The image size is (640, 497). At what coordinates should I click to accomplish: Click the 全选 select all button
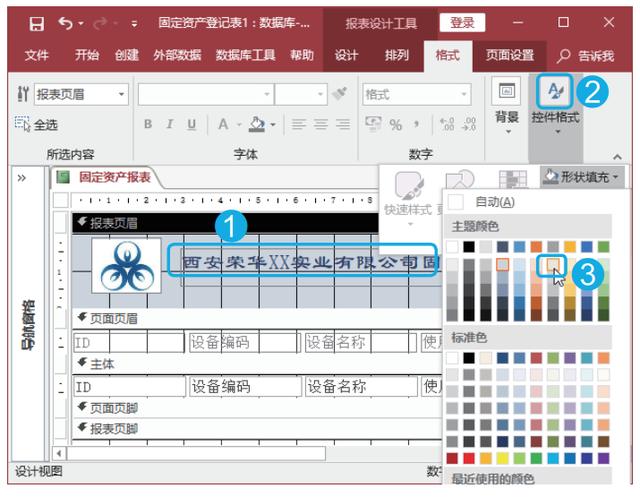click(x=36, y=124)
